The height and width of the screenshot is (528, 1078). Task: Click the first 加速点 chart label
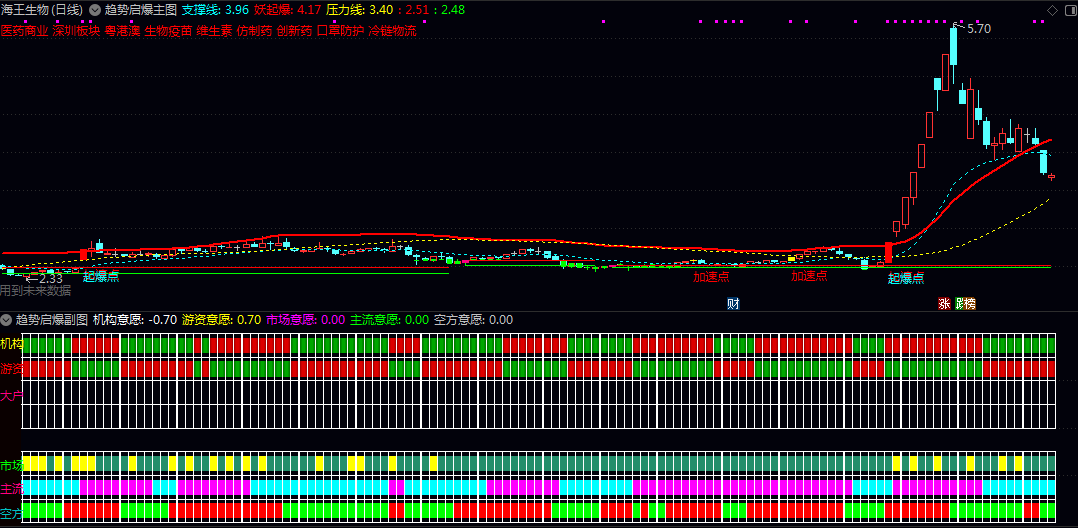pos(711,277)
